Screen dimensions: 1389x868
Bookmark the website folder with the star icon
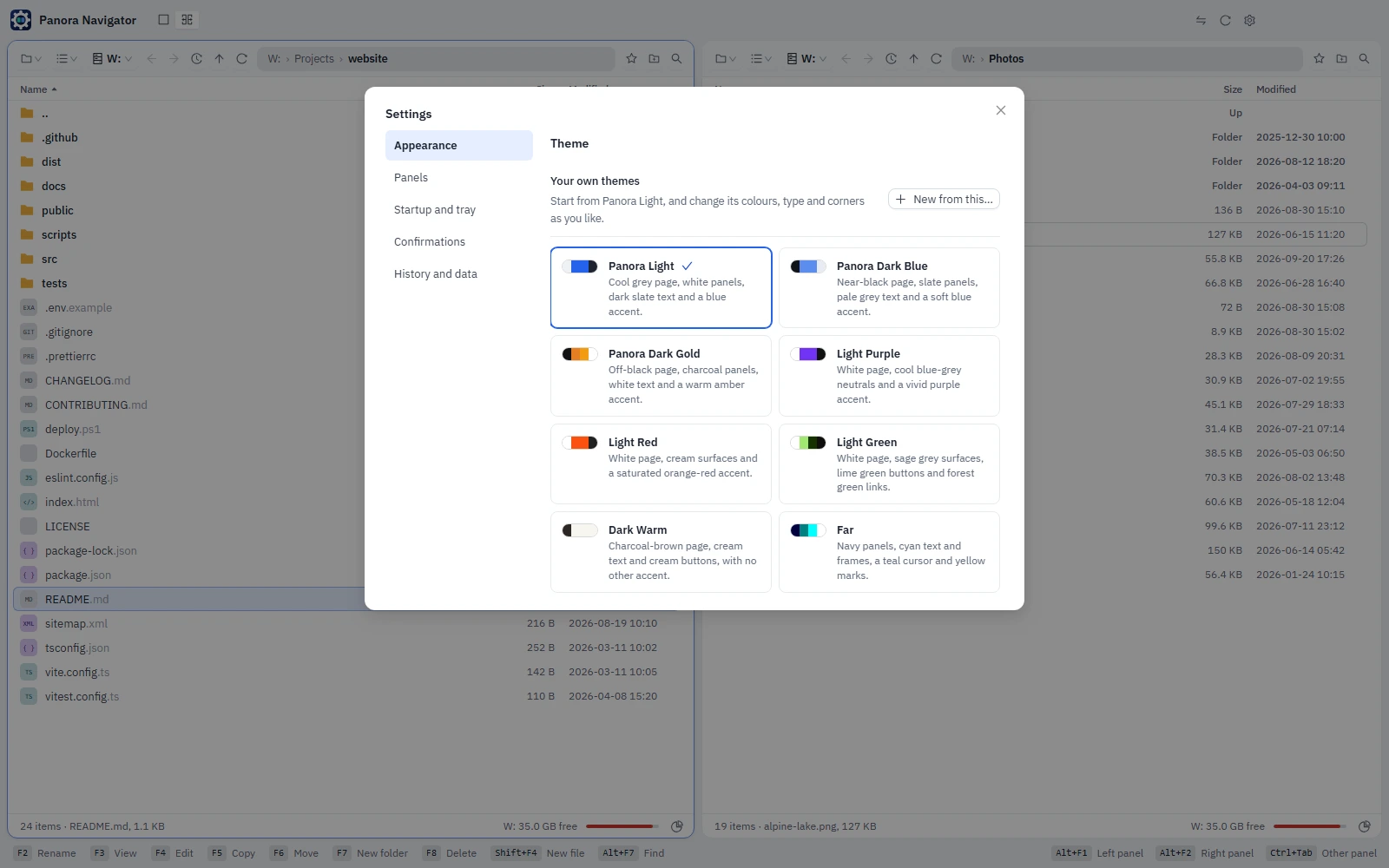(x=631, y=59)
